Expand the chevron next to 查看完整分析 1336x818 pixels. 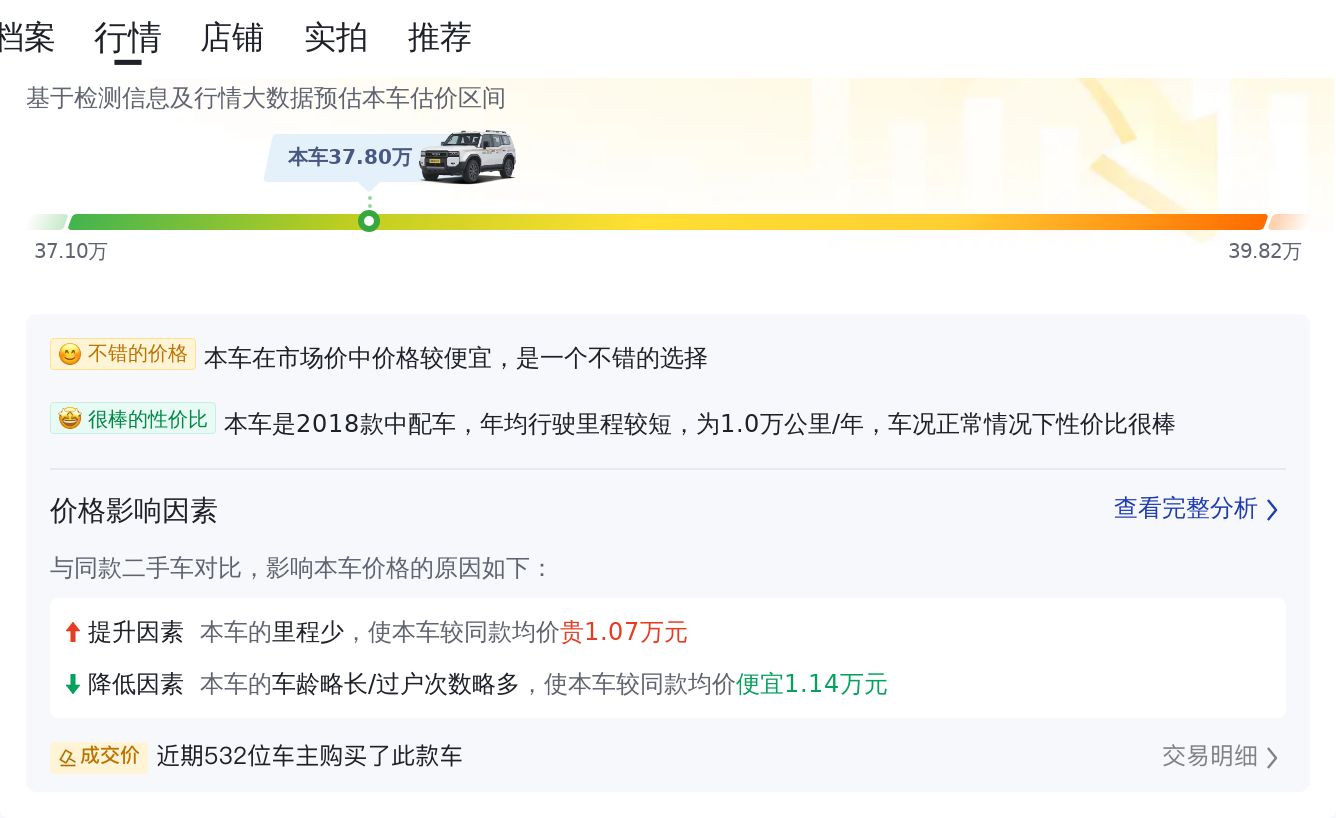(1272, 510)
